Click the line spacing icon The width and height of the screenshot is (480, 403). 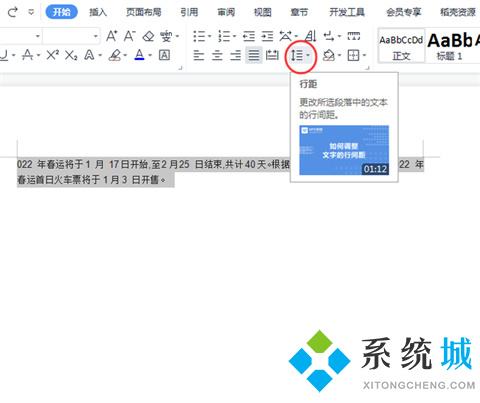click(x=297, y=55)
